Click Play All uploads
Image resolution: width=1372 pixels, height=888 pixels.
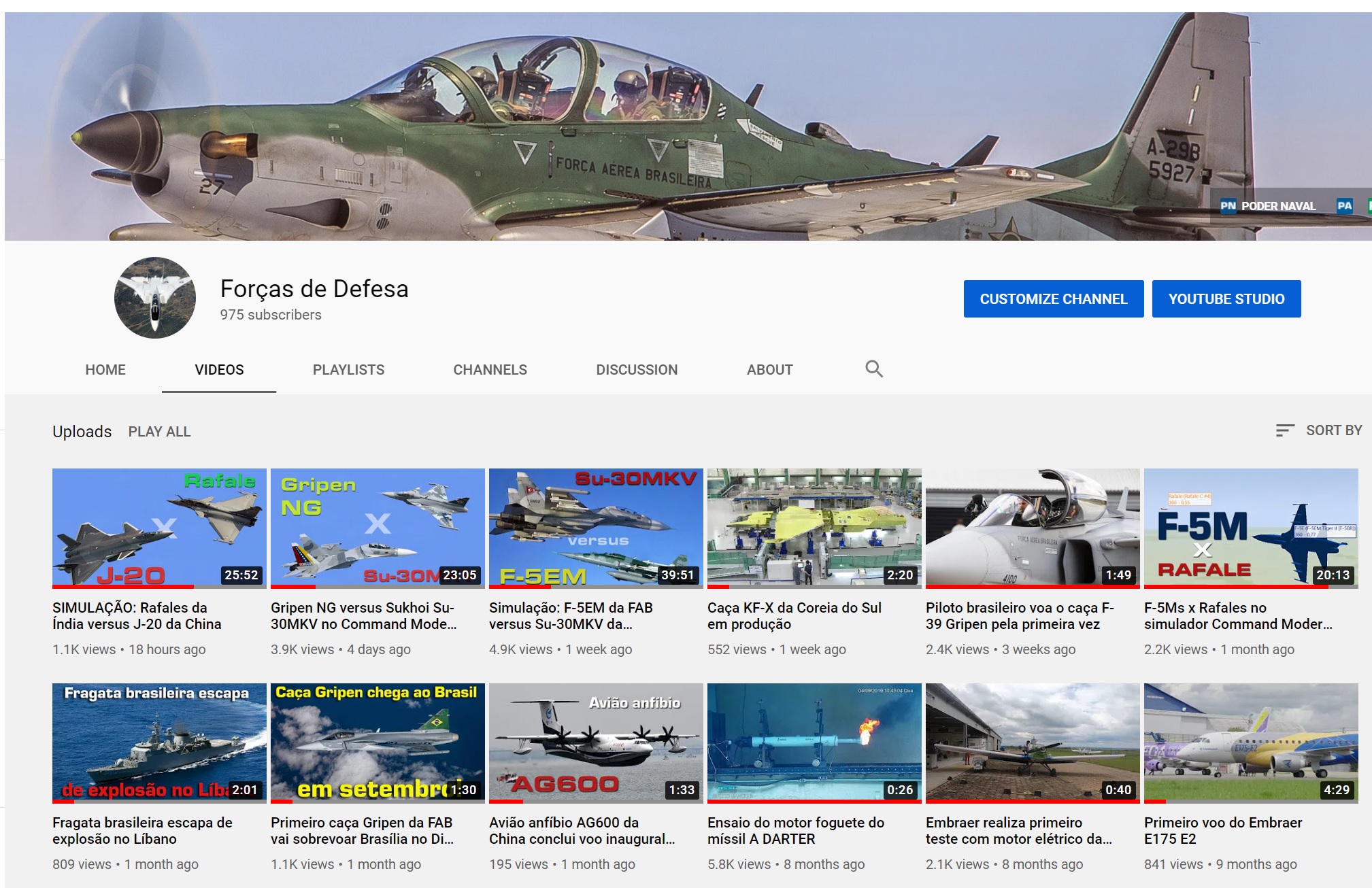(x=159, y=432)
